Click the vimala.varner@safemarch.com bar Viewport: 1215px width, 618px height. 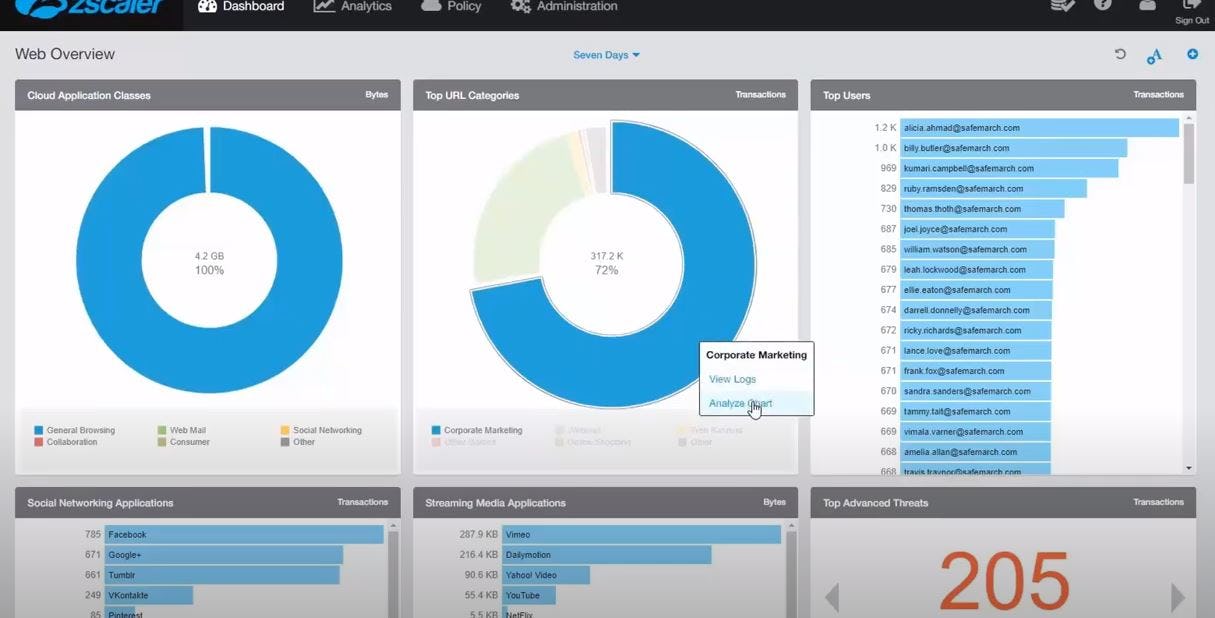(x=975, y=432)
